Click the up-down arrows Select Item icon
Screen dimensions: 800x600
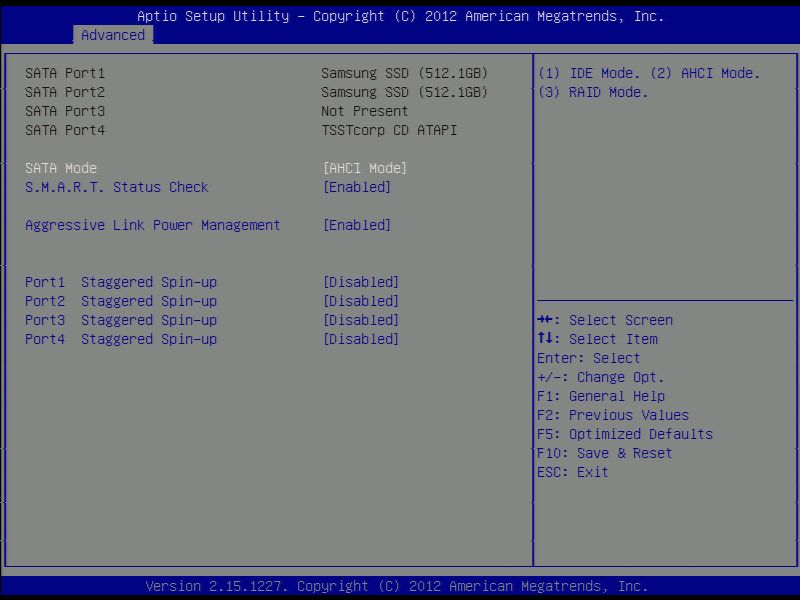pos(545,338)
